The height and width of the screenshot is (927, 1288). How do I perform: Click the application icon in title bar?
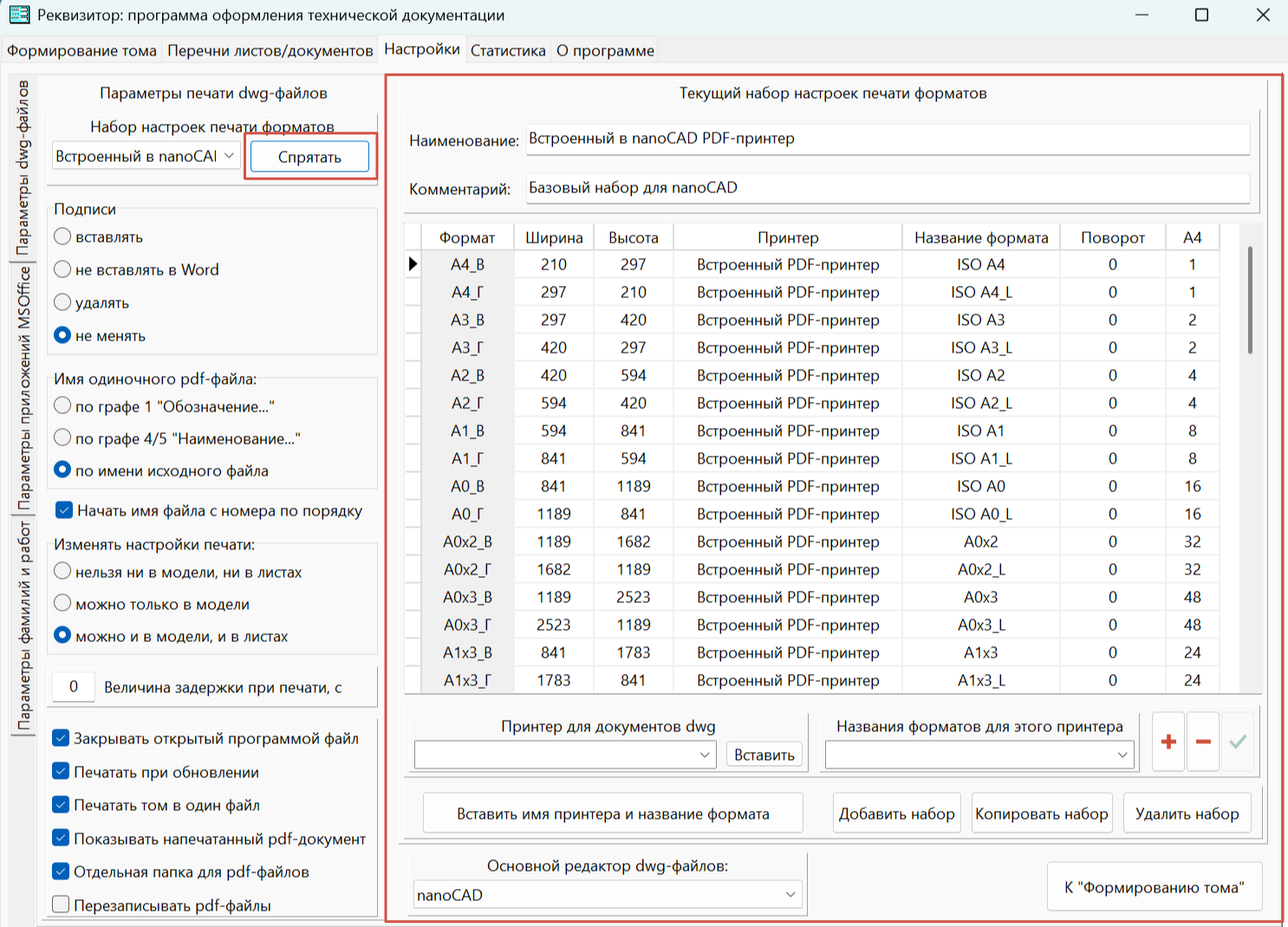19,15
